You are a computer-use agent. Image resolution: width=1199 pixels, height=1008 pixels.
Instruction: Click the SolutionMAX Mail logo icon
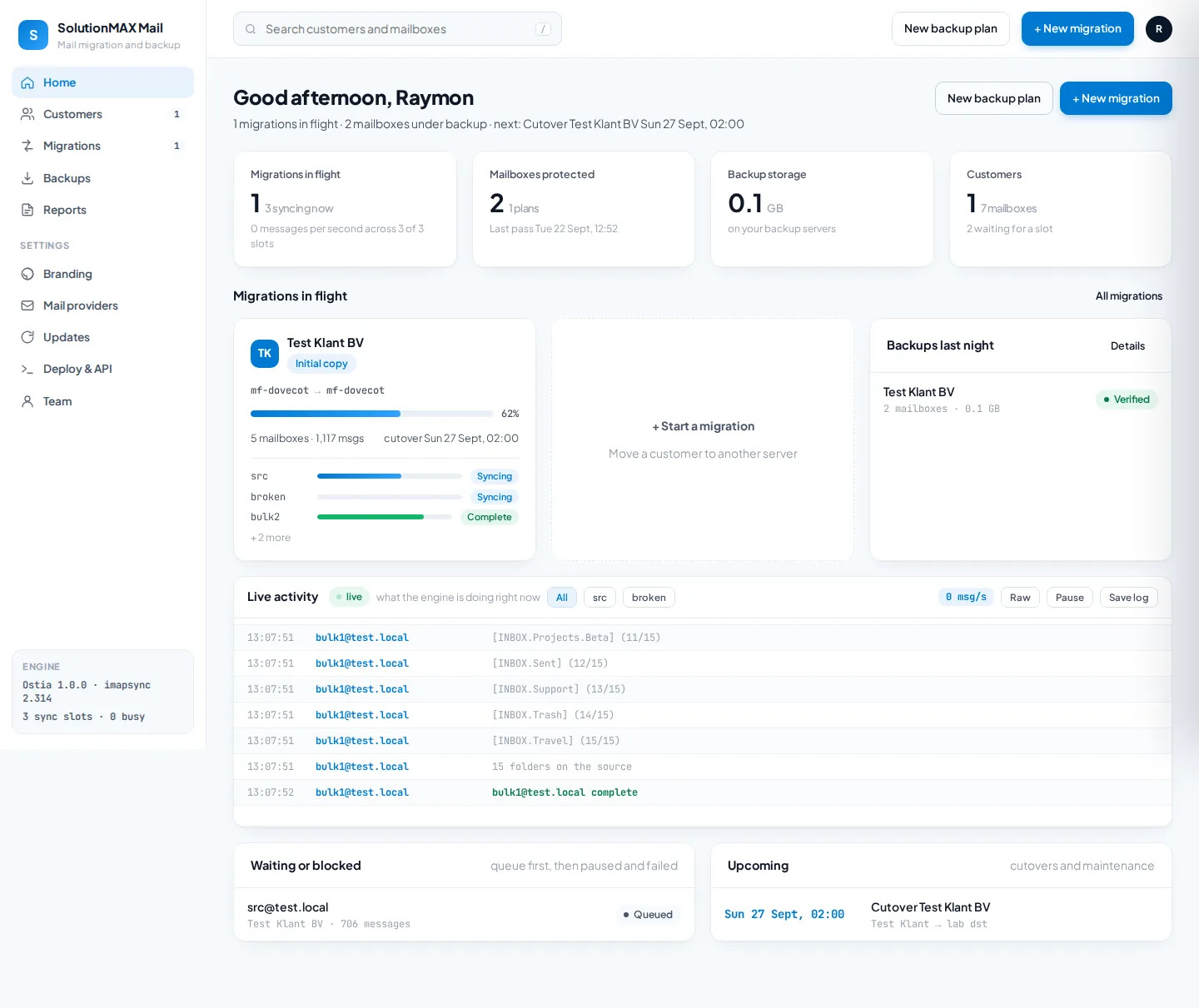33,35
